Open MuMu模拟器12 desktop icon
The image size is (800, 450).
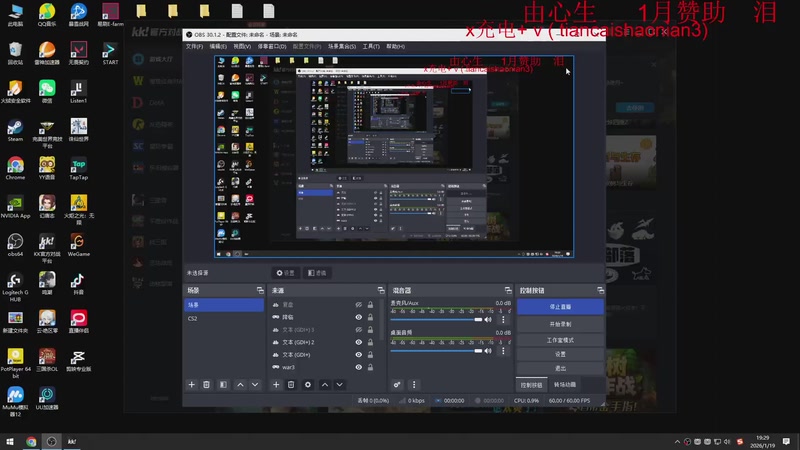click(x=15, y=402)
